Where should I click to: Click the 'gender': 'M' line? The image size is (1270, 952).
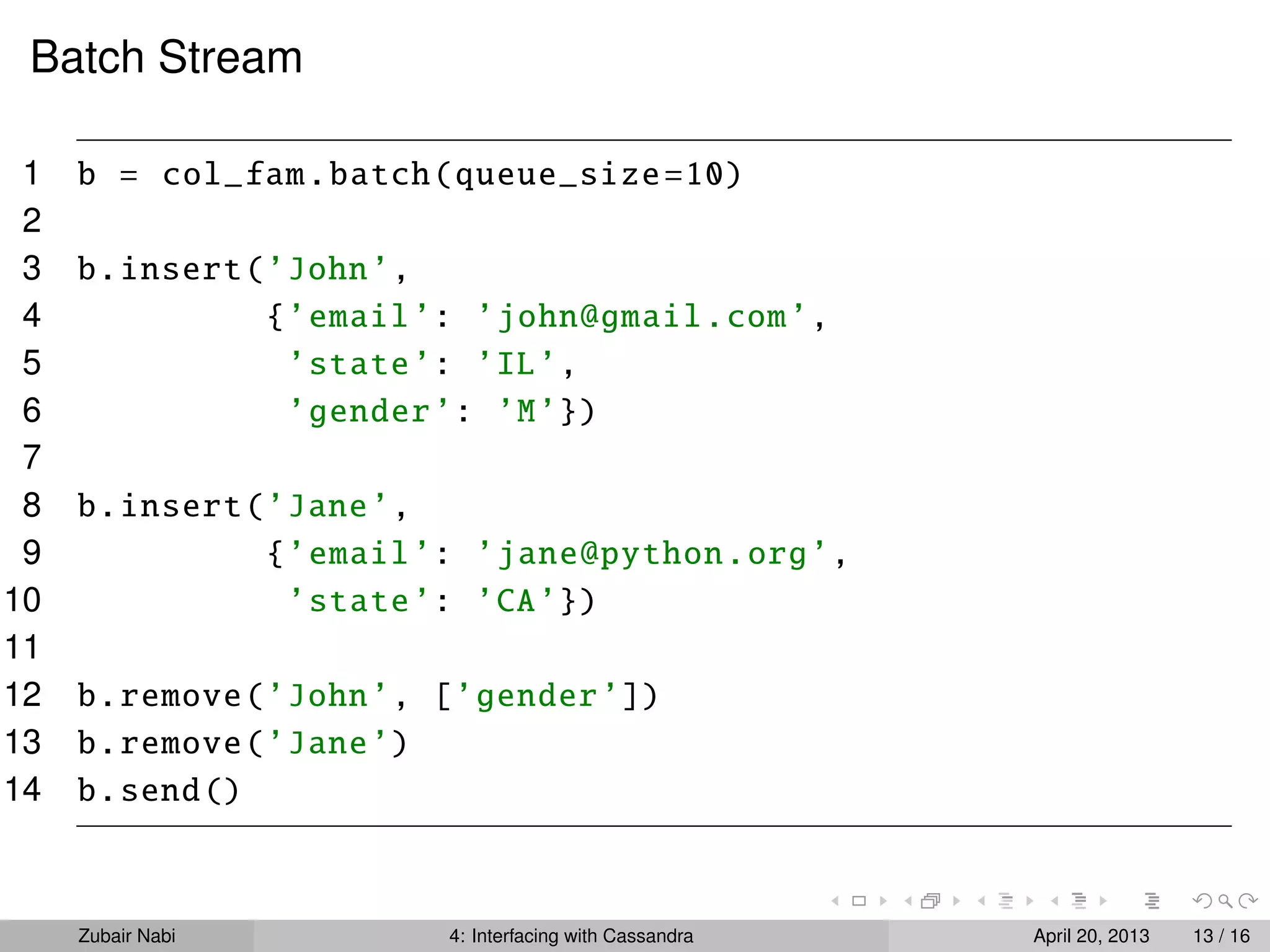pos(443,412)
